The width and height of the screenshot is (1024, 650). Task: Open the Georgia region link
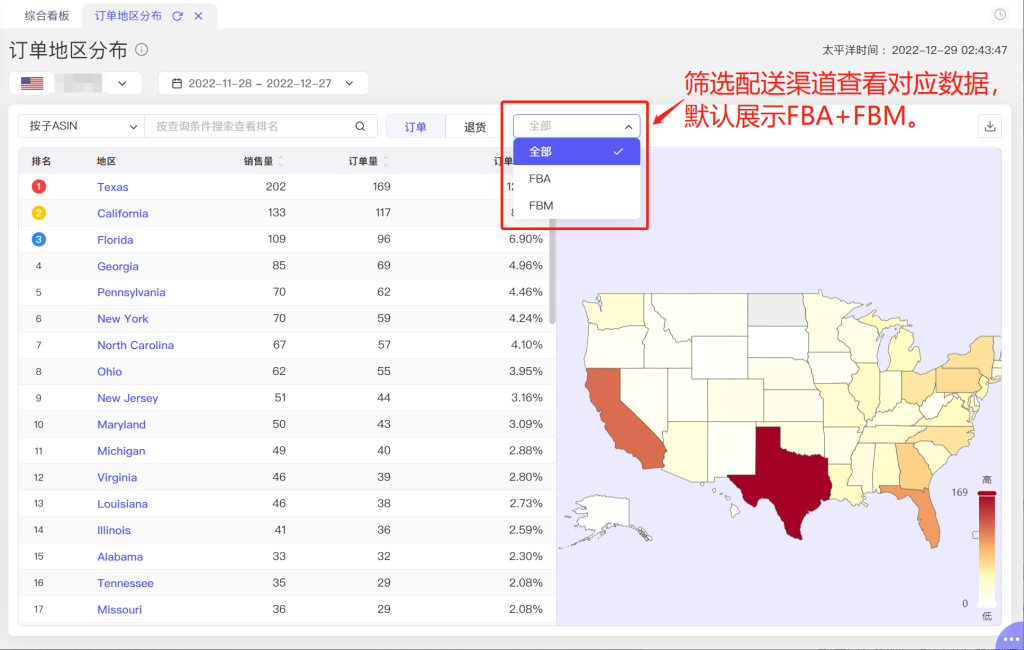[118, 266]
